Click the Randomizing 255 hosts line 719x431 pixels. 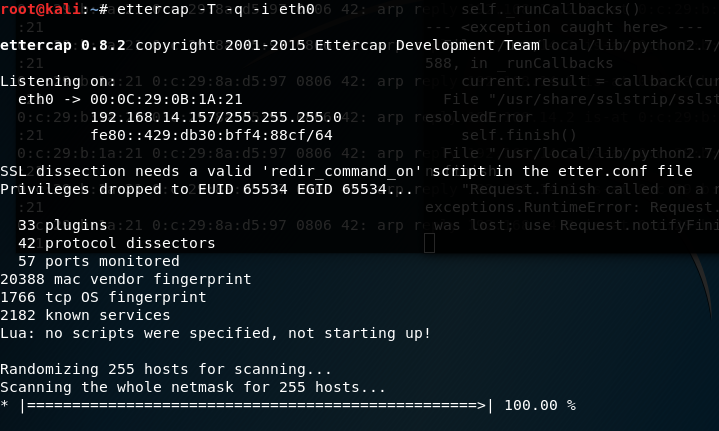click(166, 369)
